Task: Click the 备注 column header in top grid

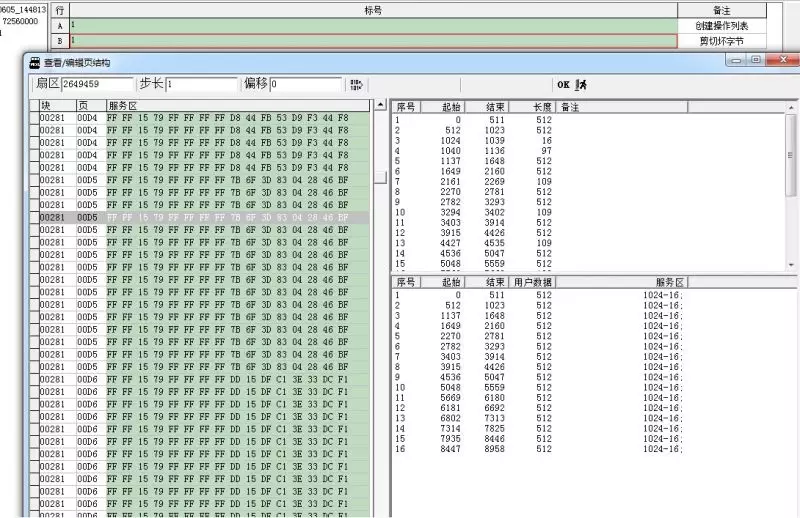Action: pyautogui.click(x=735, y=9)
